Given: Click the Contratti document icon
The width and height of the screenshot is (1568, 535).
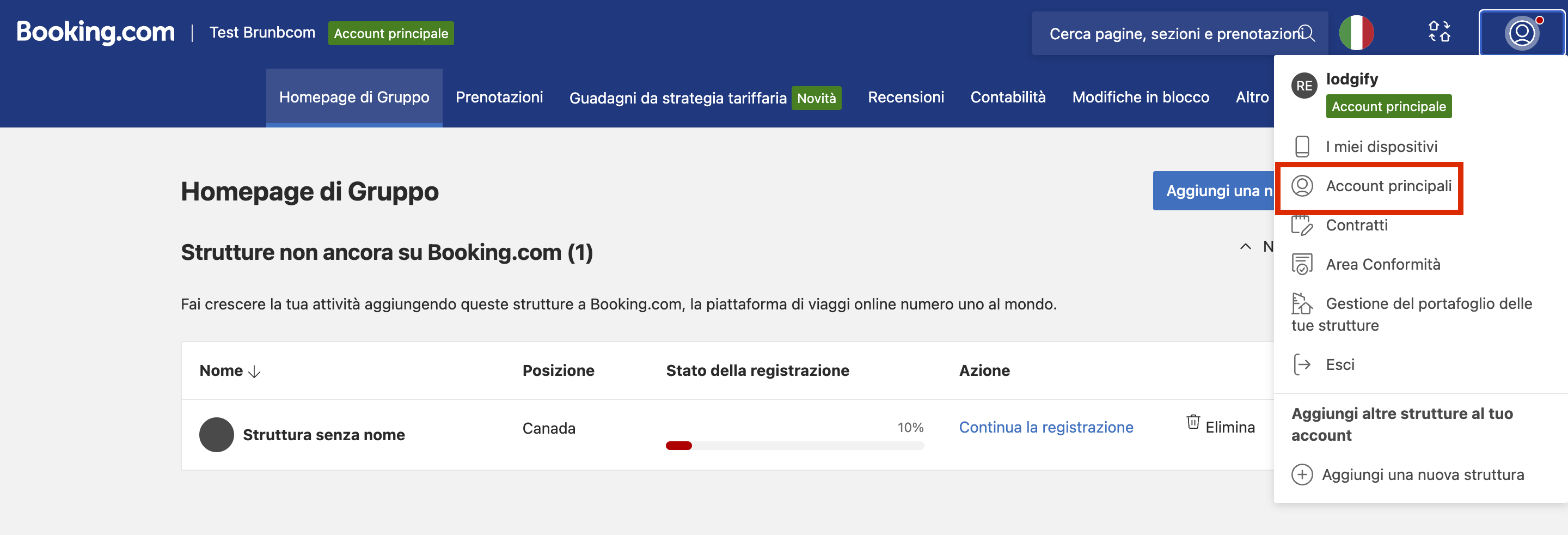Looking at the screenshot, I should (x=1301, y=226).
